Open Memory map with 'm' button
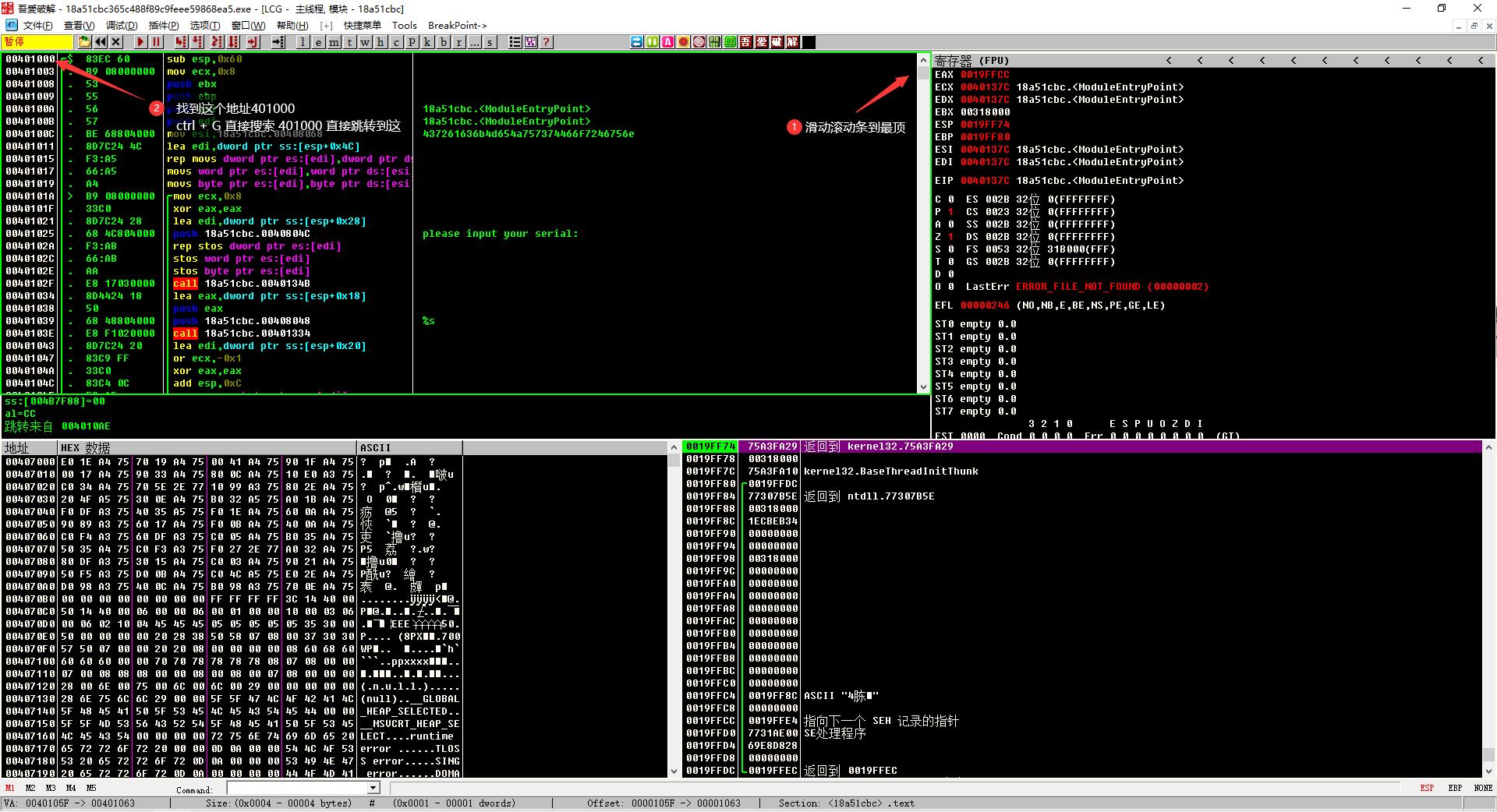This screenshot has width=1497, height=812. click(x=334, y=42)
